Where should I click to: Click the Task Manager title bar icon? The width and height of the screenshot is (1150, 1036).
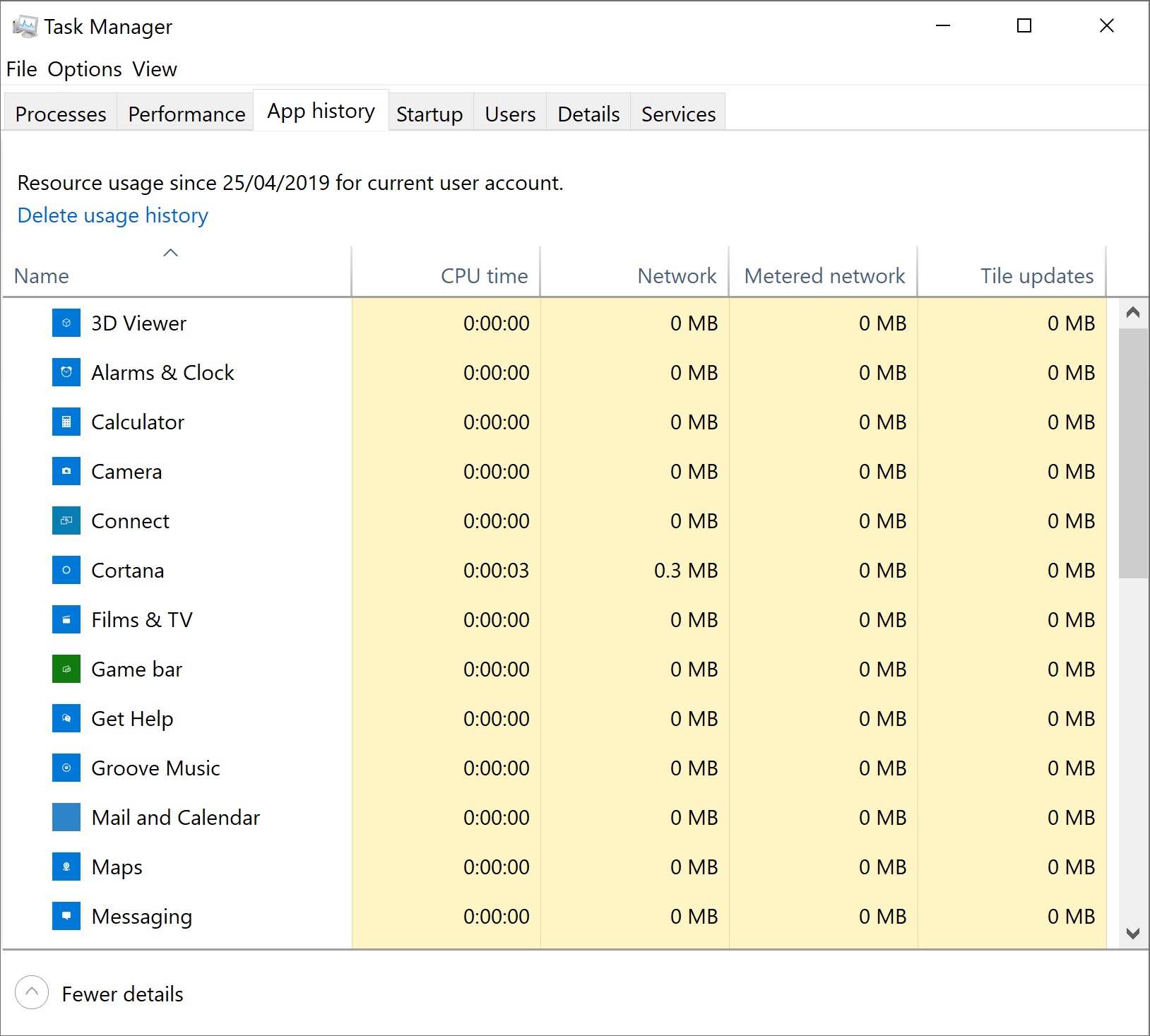tap(25, 27)
